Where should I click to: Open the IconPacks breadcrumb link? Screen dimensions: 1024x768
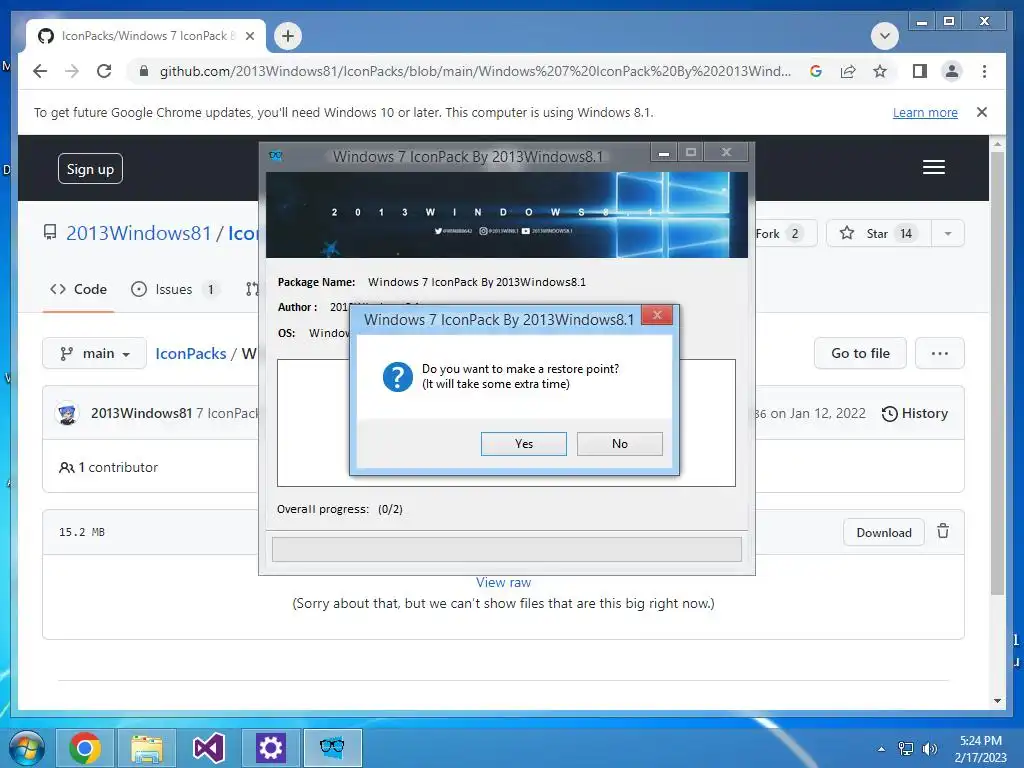[x=191, y=353]
